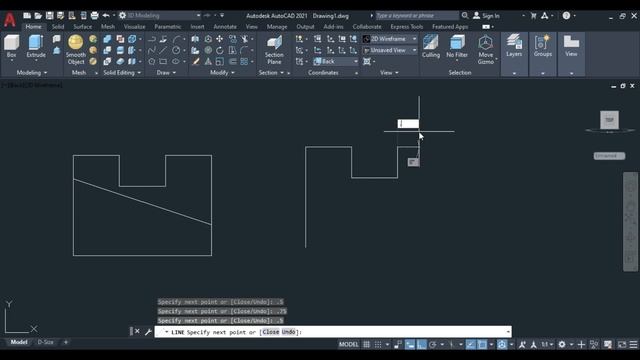
Task: Click the search magnifier icon
Action: (x=465, y=16)
